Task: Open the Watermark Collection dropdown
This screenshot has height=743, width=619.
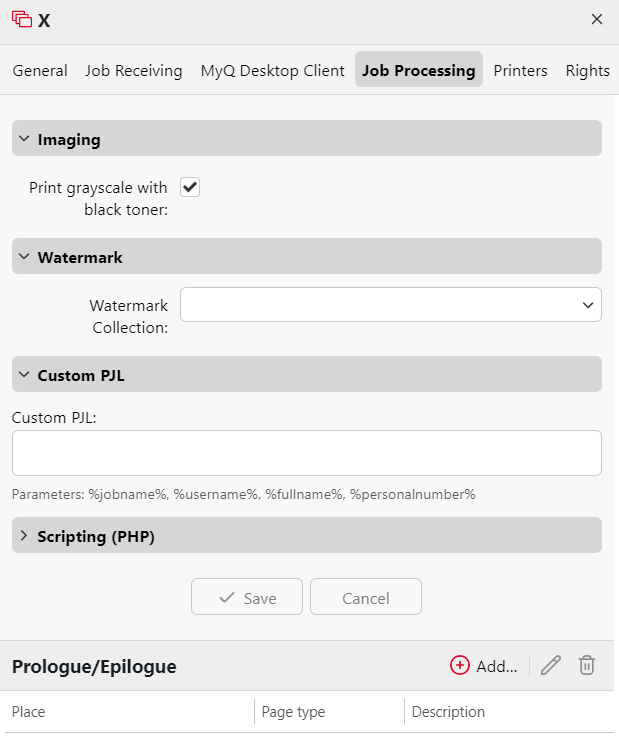Action: coord(390,305)
